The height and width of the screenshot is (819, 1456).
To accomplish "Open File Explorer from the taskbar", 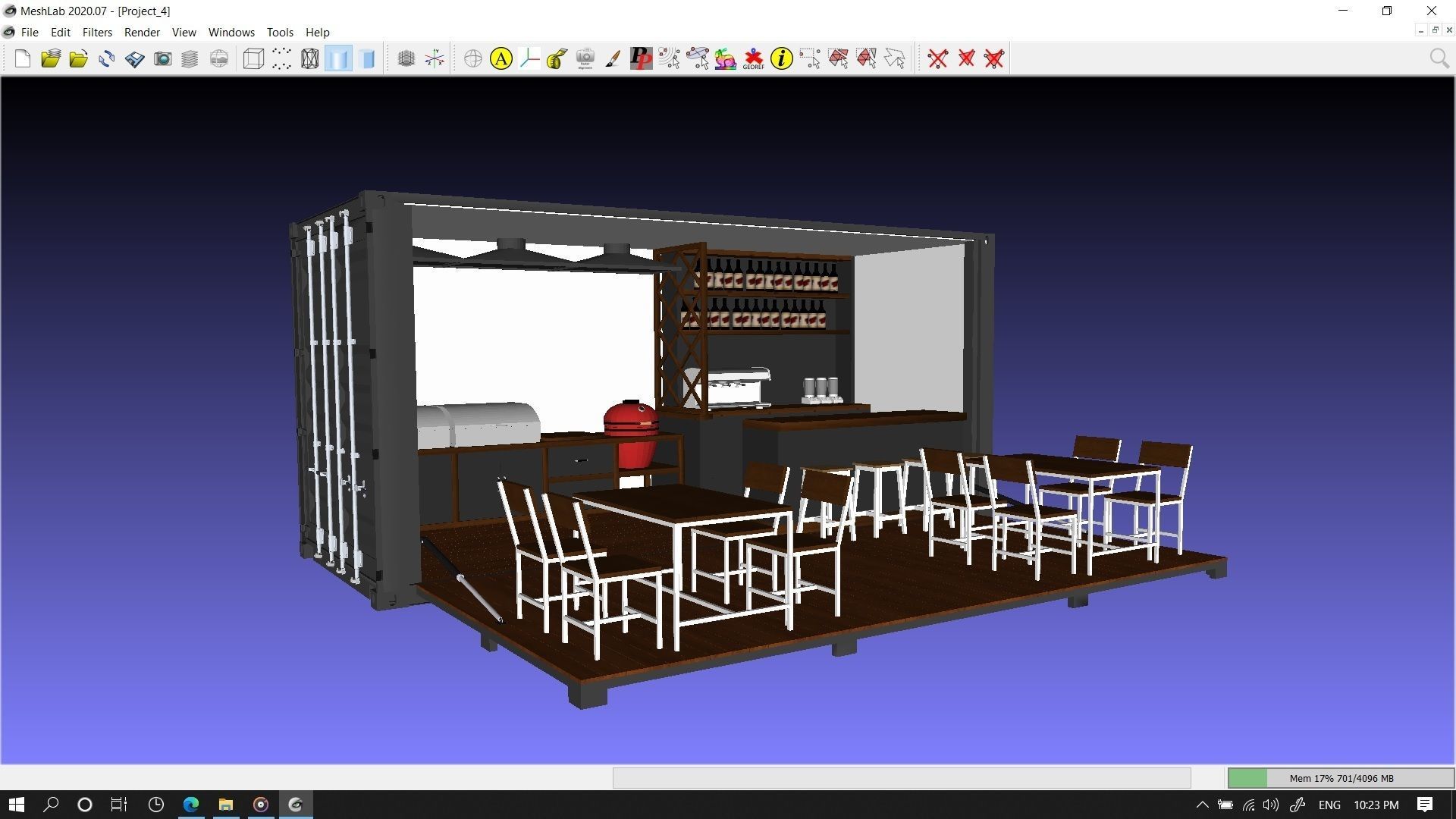I will coord(225,805).
